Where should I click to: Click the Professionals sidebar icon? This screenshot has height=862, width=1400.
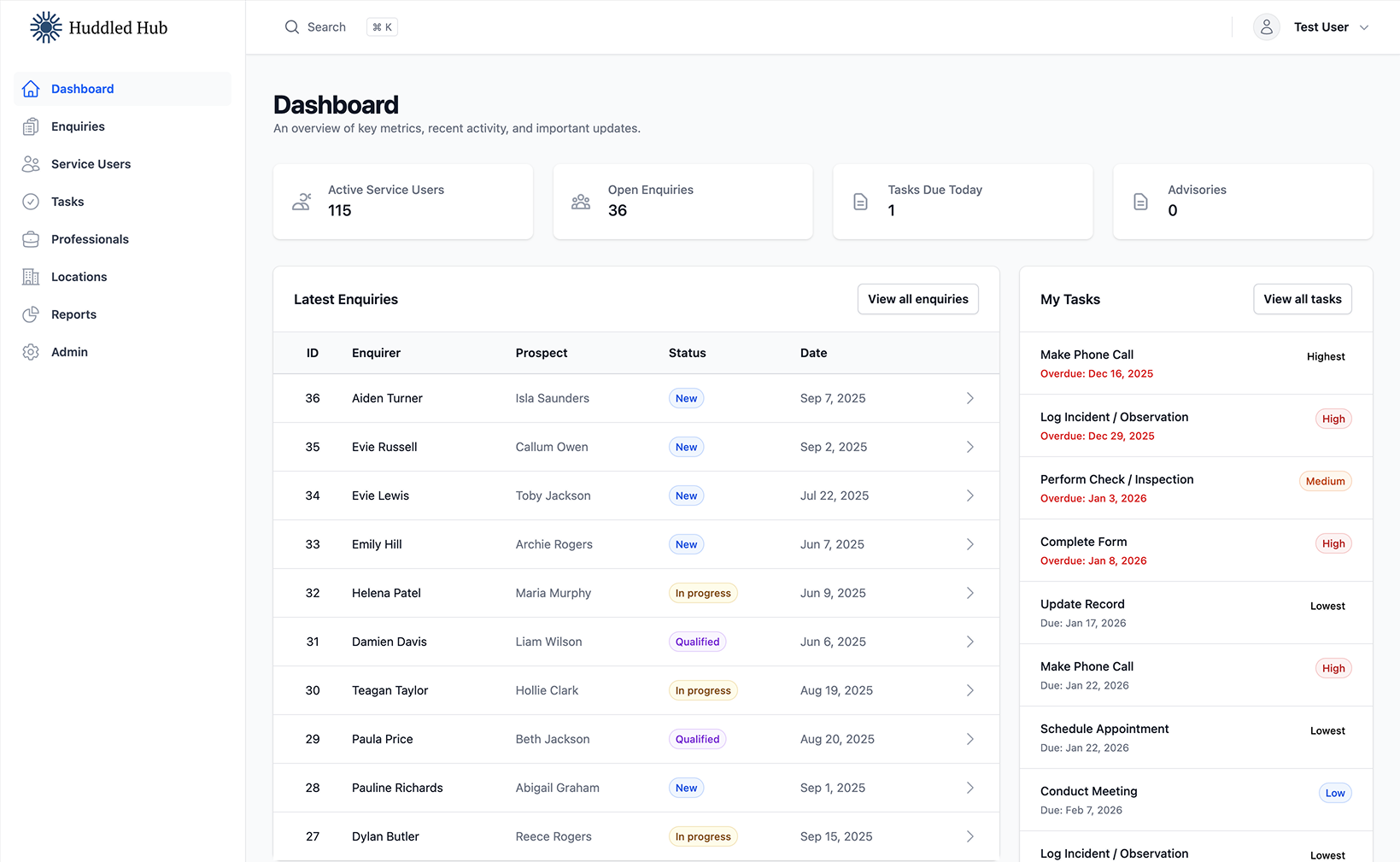click(x=31, y=239)
